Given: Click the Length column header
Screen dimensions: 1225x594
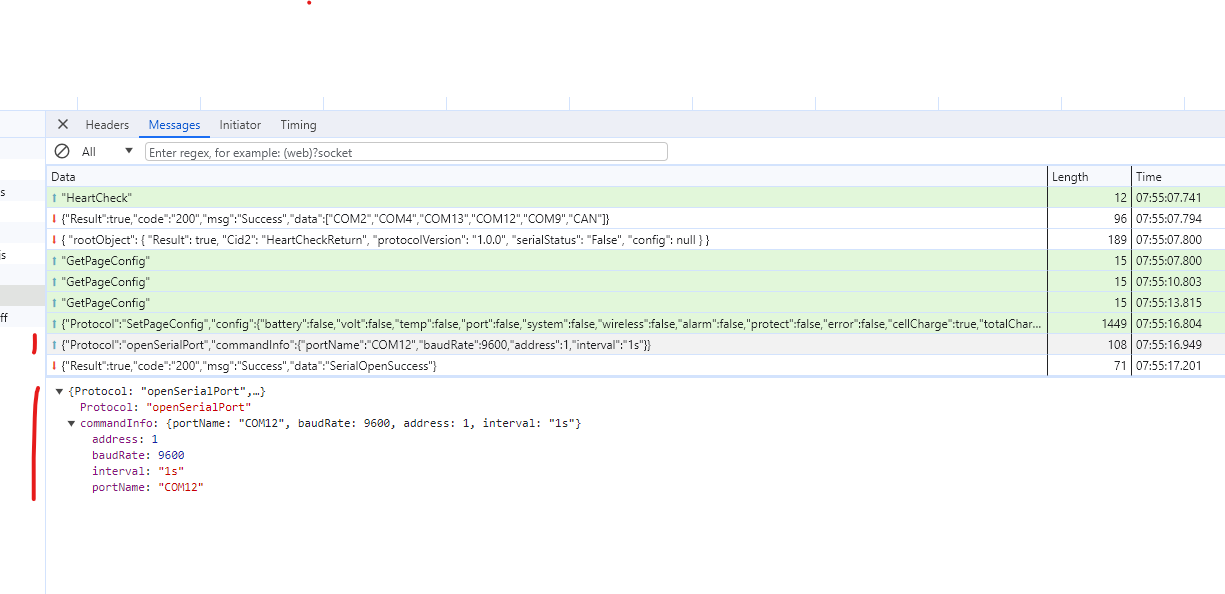Looking at the screenshot, I should pyautogui.click(x=1089, y=177).
